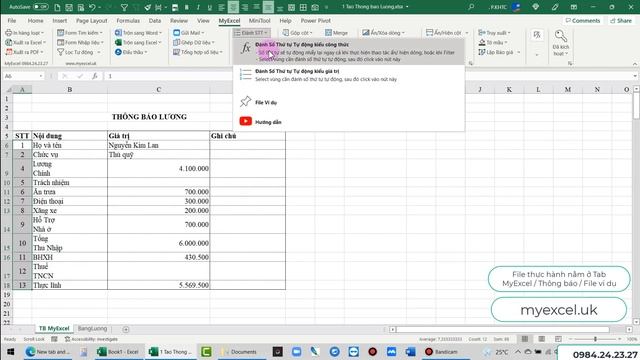Switch to the MiniTool ribbon tab
The height and width of the screenshot is (360, 640).
pos(259,20)
